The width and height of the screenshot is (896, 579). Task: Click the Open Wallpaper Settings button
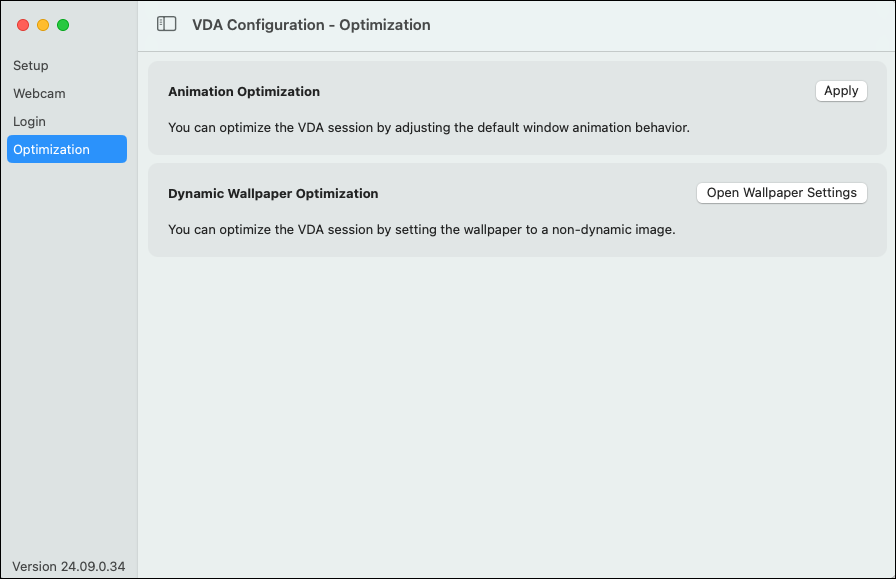(x=781, y=193)
